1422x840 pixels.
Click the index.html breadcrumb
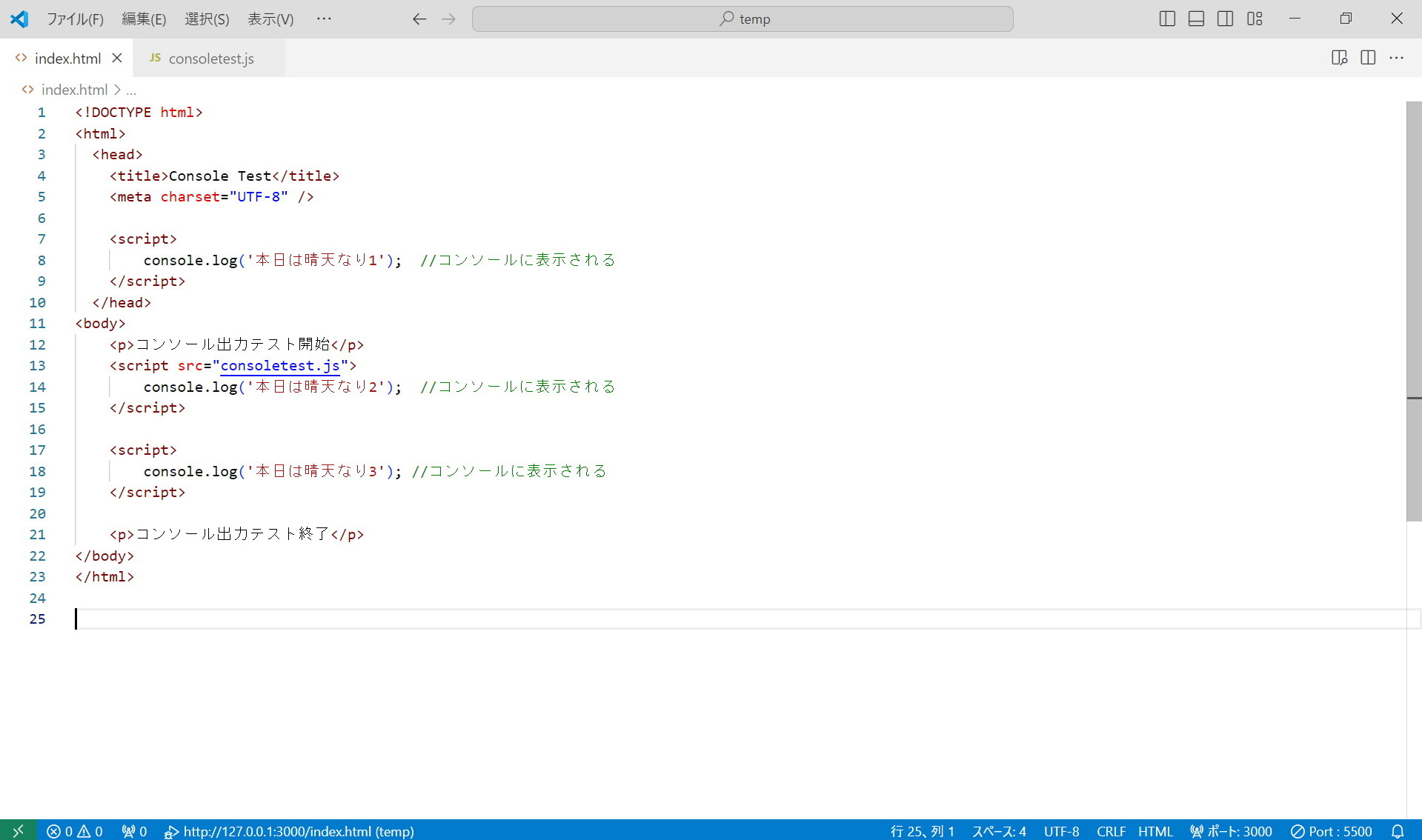(x=74, y=90)
